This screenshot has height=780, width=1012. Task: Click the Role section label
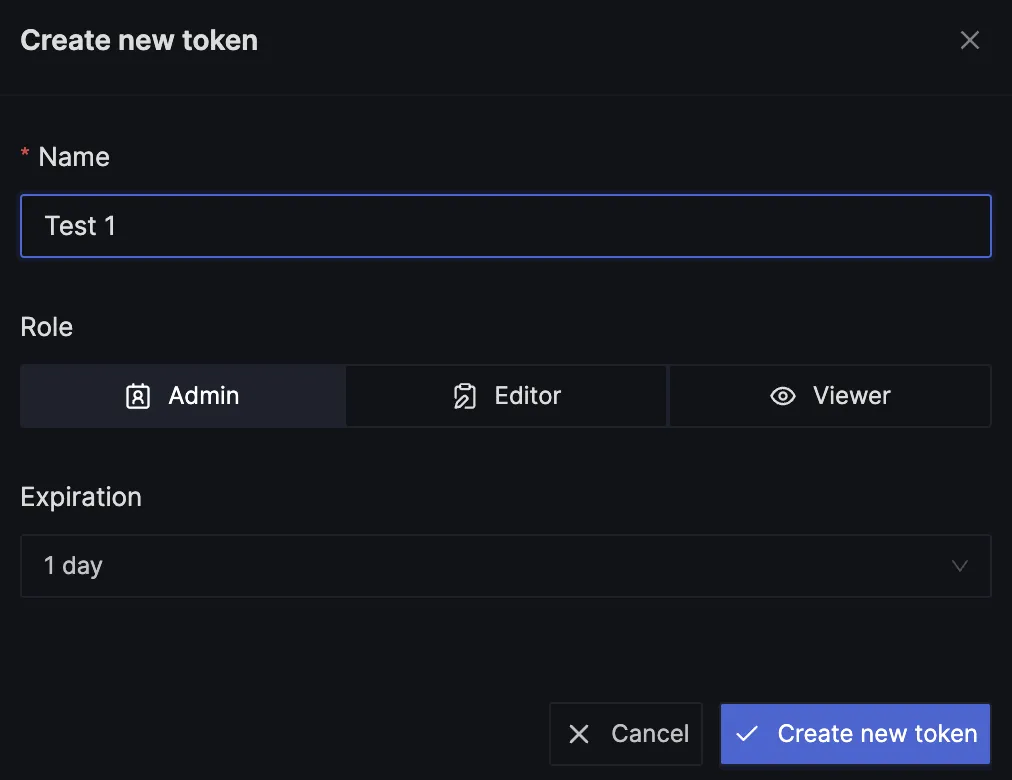pyautogui.click(x=46, y=326)
